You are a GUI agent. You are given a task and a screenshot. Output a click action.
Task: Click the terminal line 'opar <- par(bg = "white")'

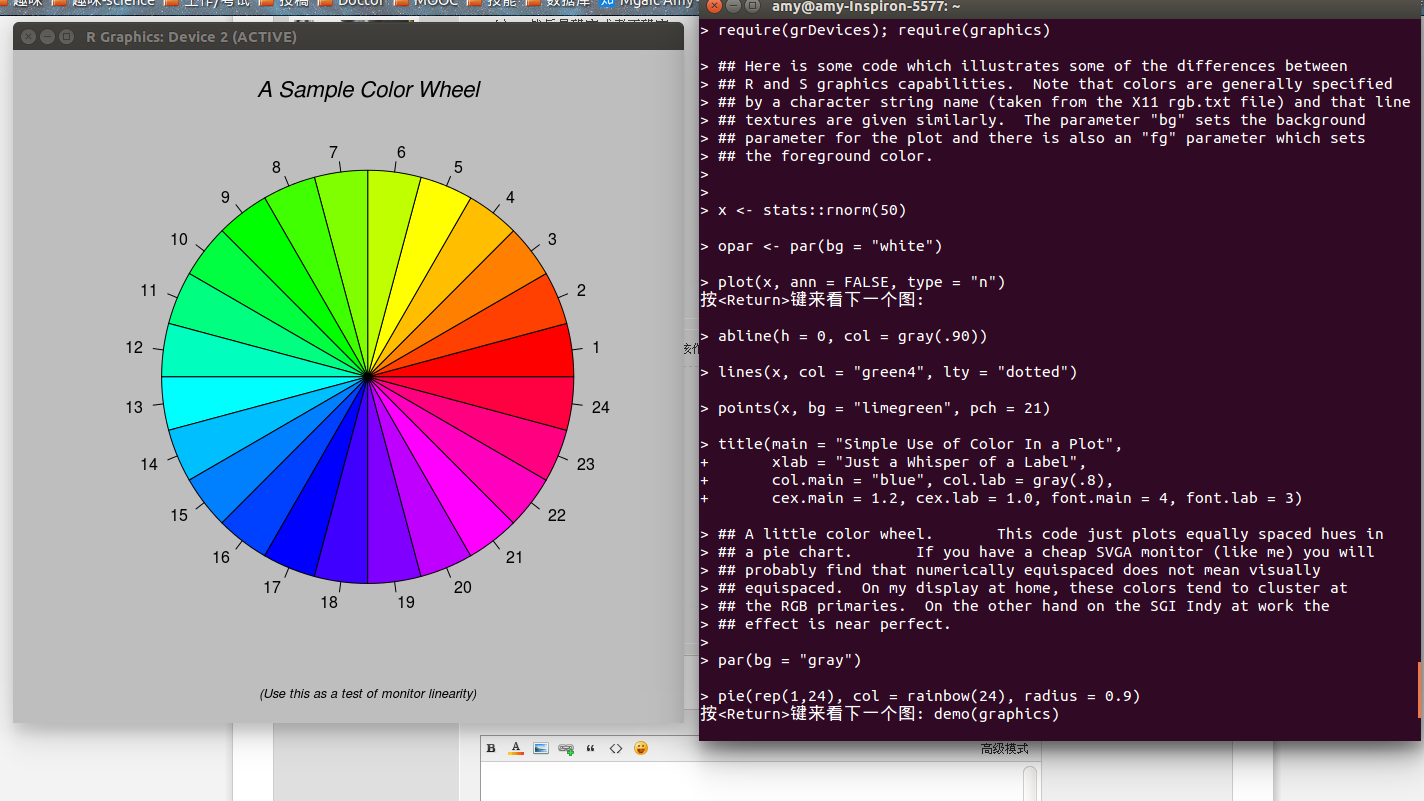(x=820, y=246)
